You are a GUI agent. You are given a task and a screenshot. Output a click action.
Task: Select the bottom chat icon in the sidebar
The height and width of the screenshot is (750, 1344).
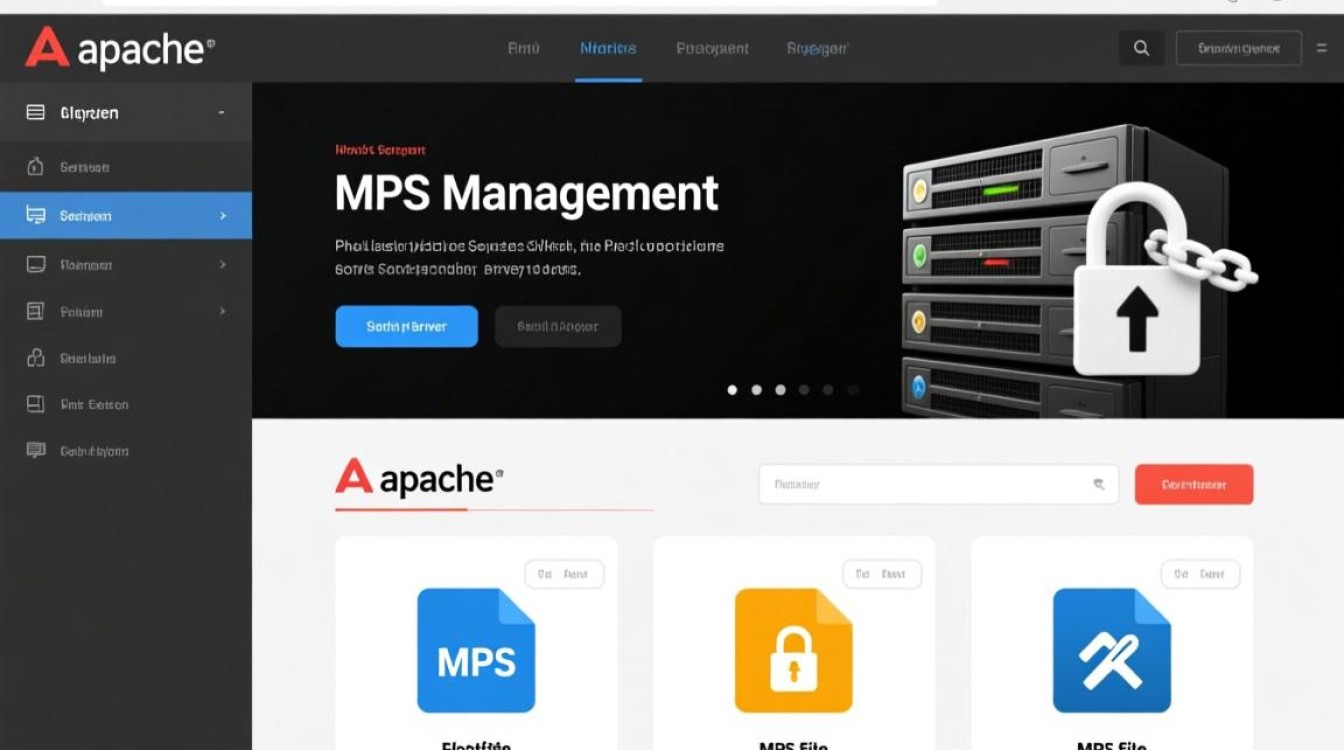(35, 450)
